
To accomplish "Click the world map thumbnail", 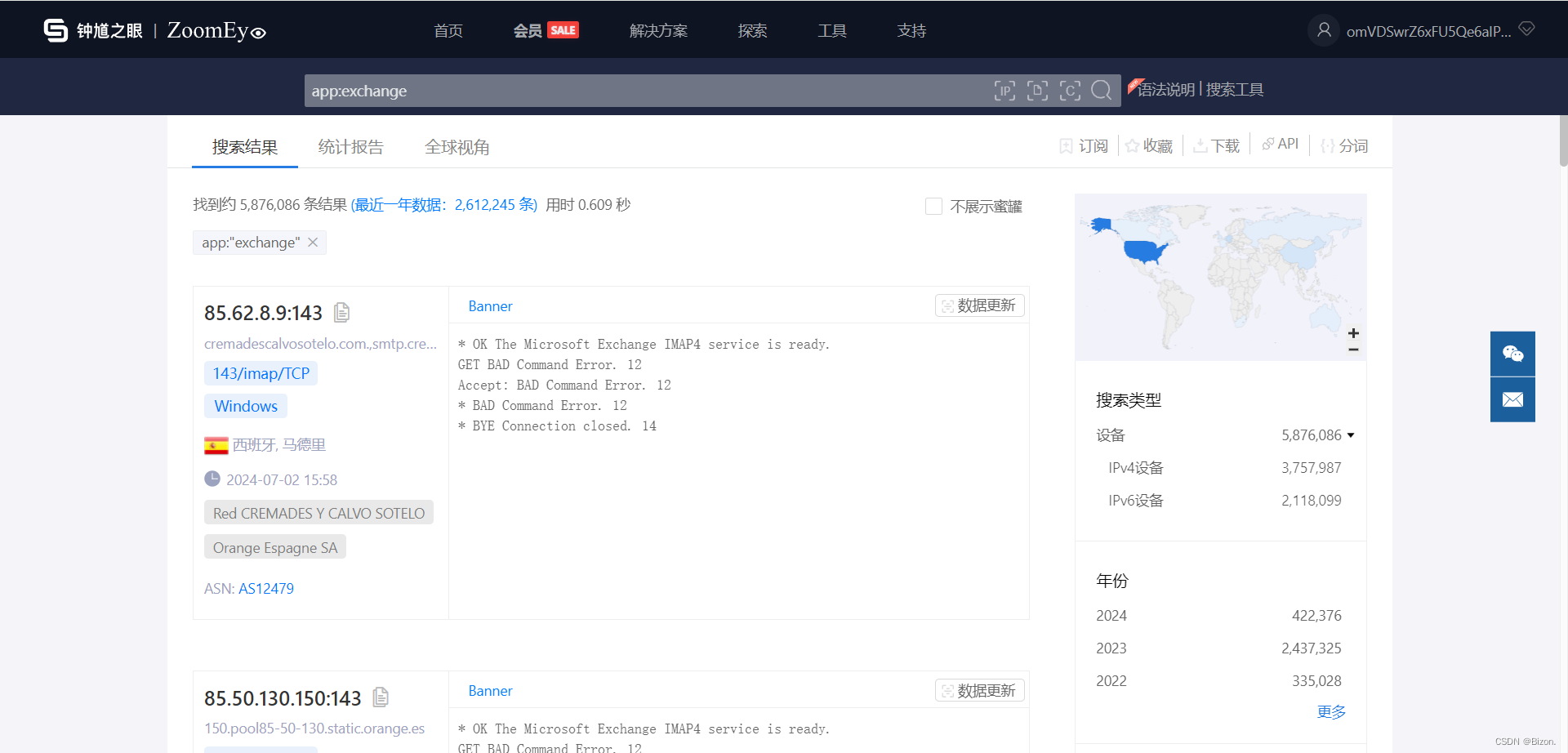I will pos(1220,278).
